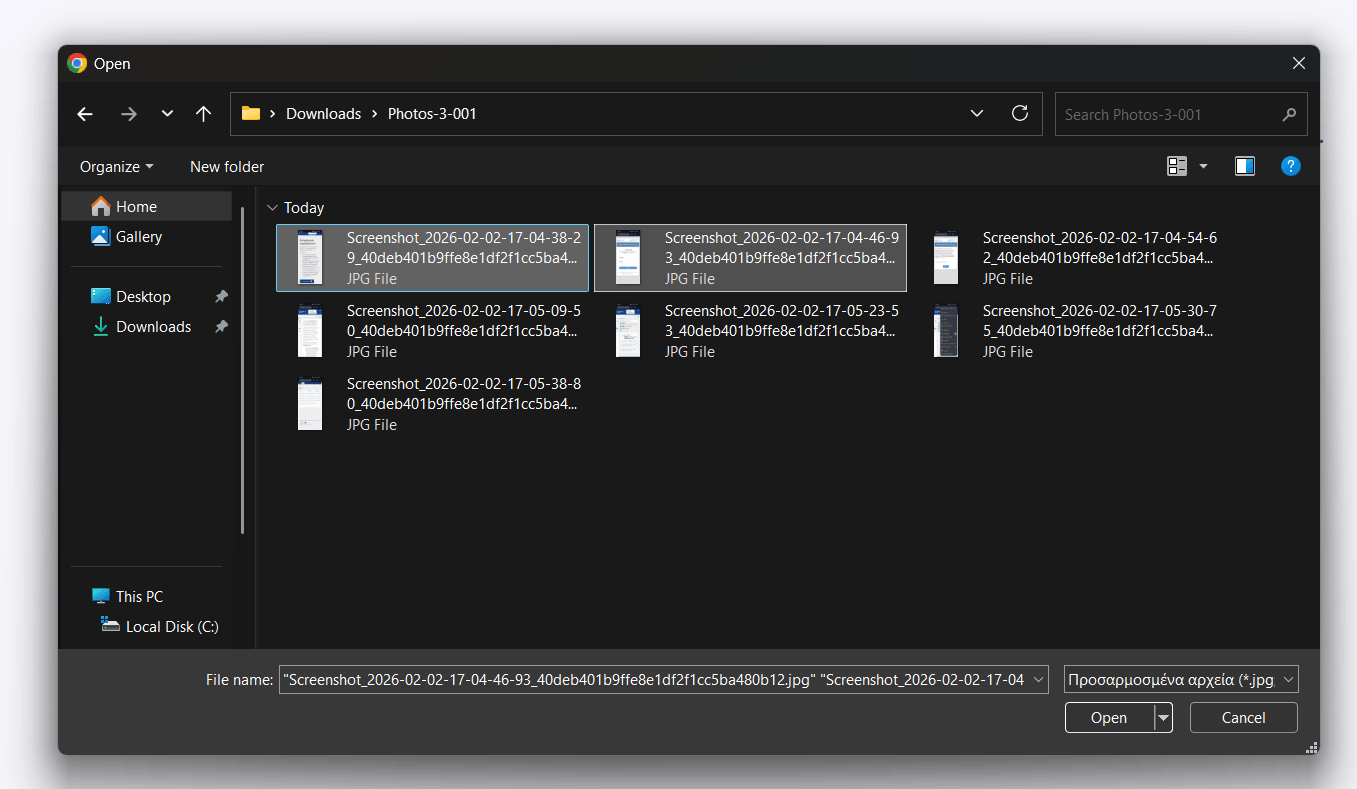Open the Help question mark icon
This screenshot has width=1357, height=789.
pyautogui.click(x=1290, y=166)
